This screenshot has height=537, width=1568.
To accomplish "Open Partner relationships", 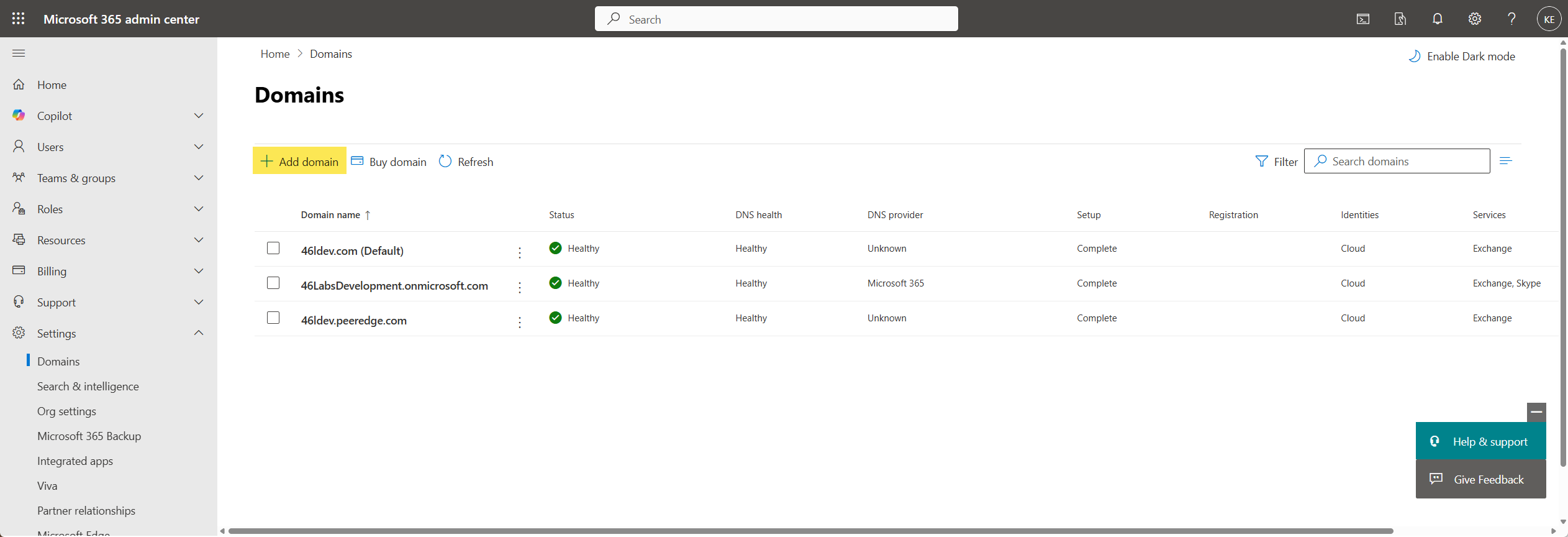I will 86,511.
